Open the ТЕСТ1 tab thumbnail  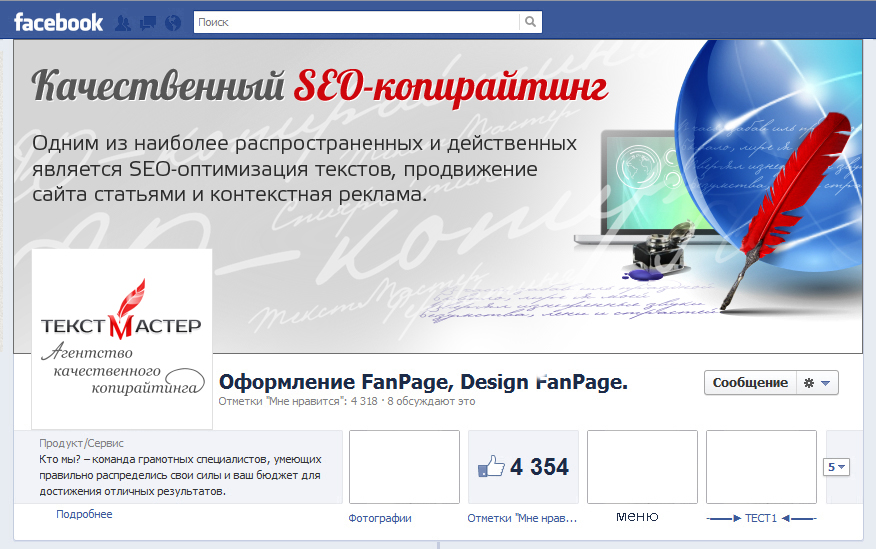(761, 467)
